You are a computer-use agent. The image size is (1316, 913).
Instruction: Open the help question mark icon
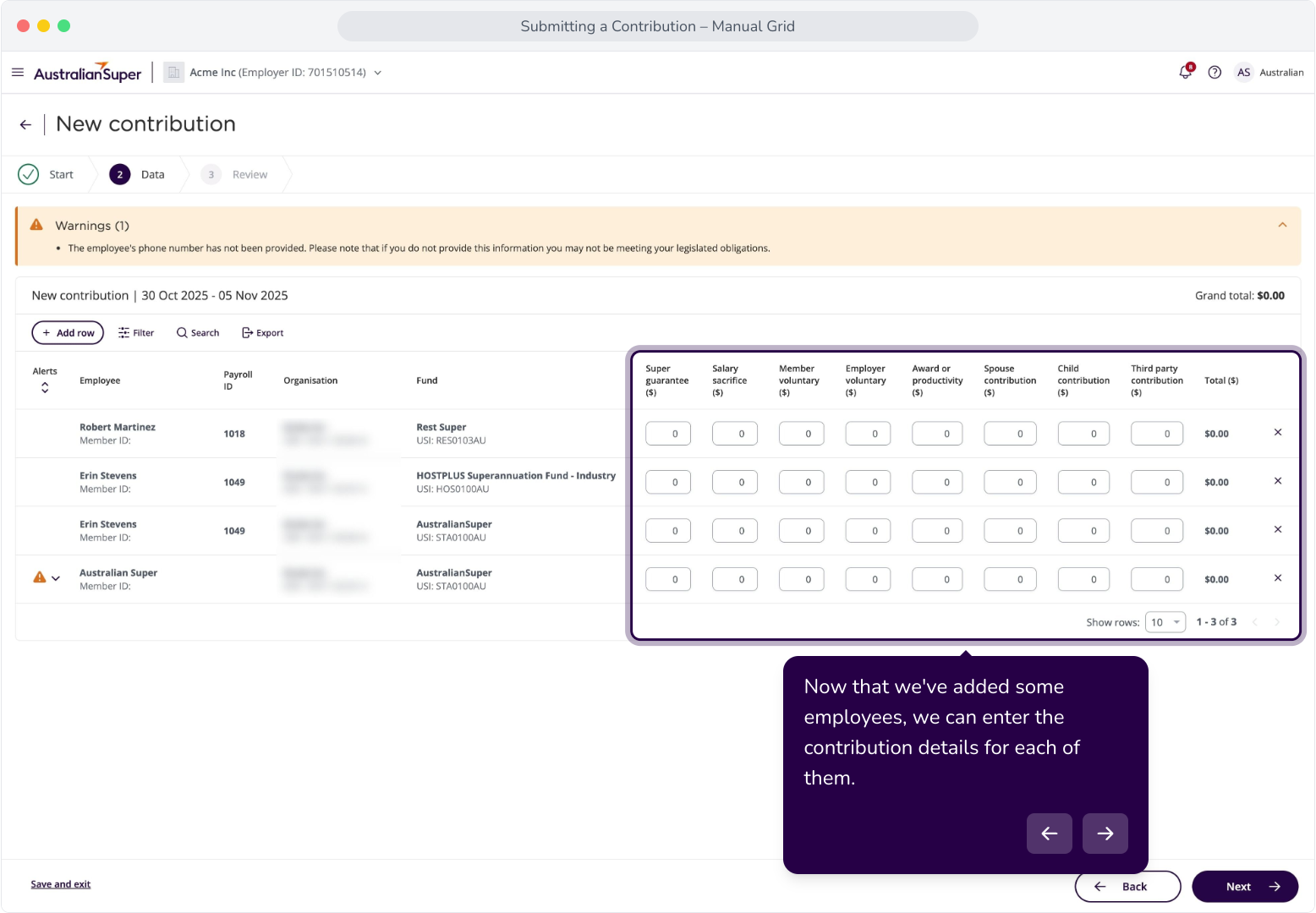tap(1215, 73)
